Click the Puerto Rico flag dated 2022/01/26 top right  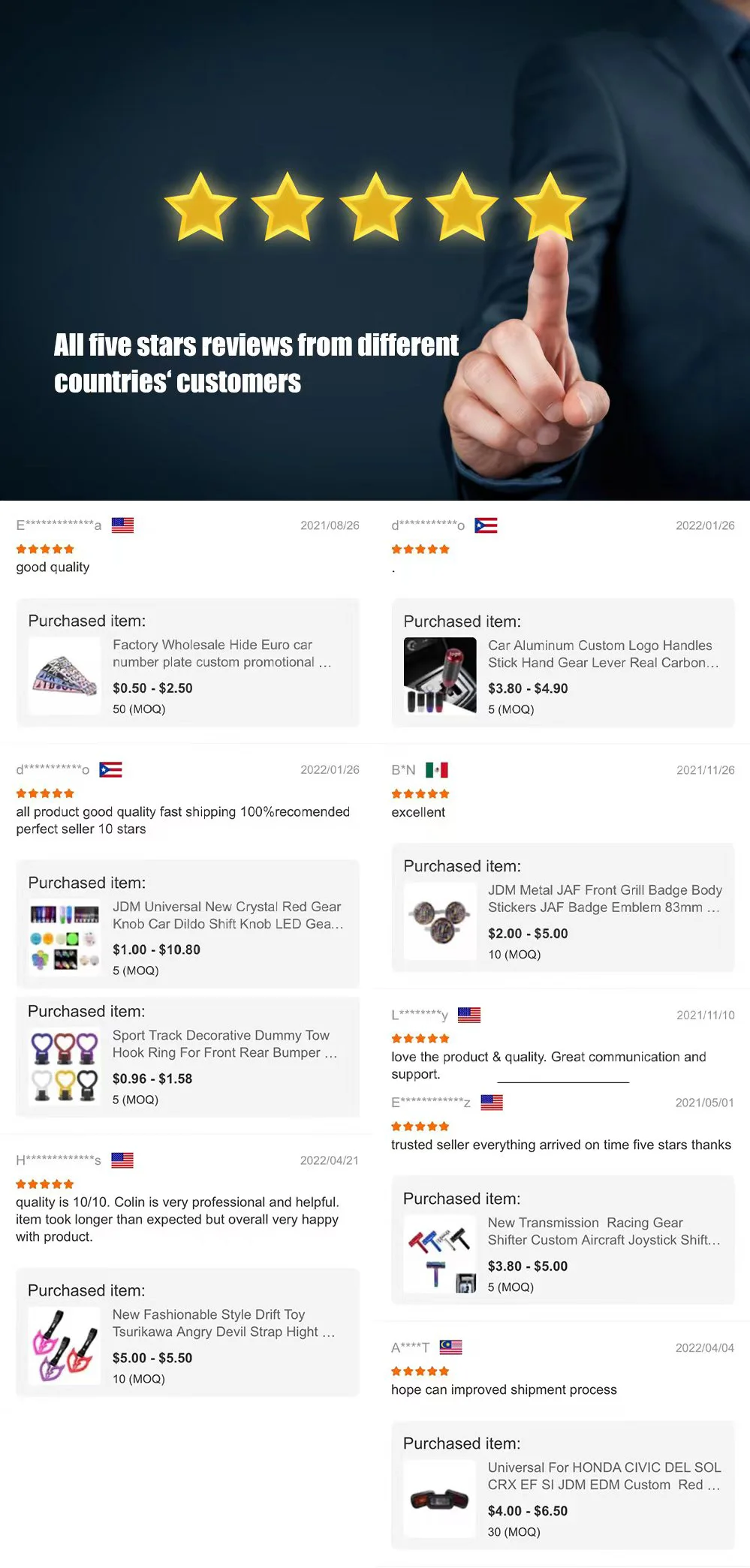pyautogui.click(x=486, y=525)
